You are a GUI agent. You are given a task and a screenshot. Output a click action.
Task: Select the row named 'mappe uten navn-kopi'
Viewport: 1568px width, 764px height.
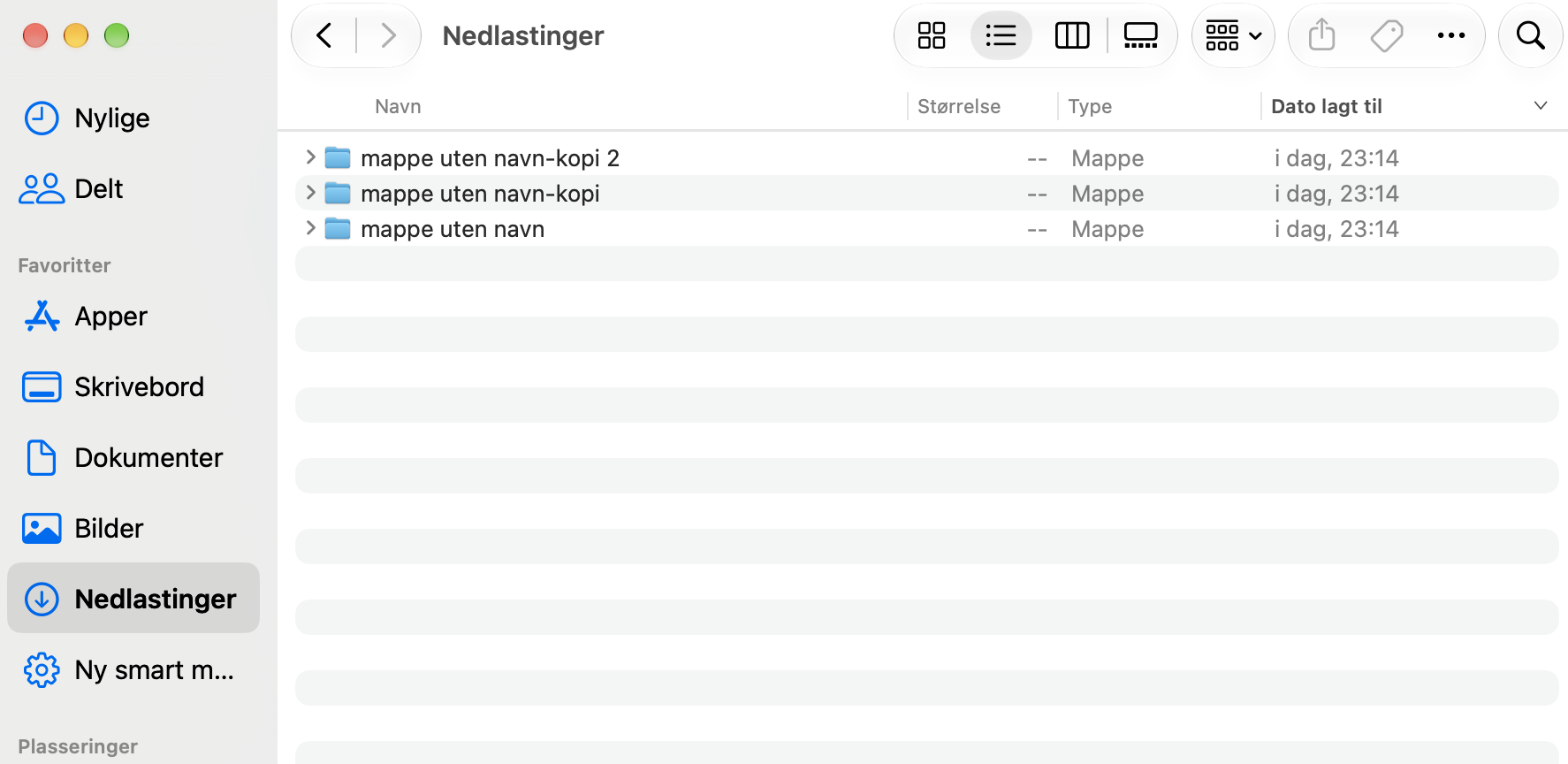(926, 193)
